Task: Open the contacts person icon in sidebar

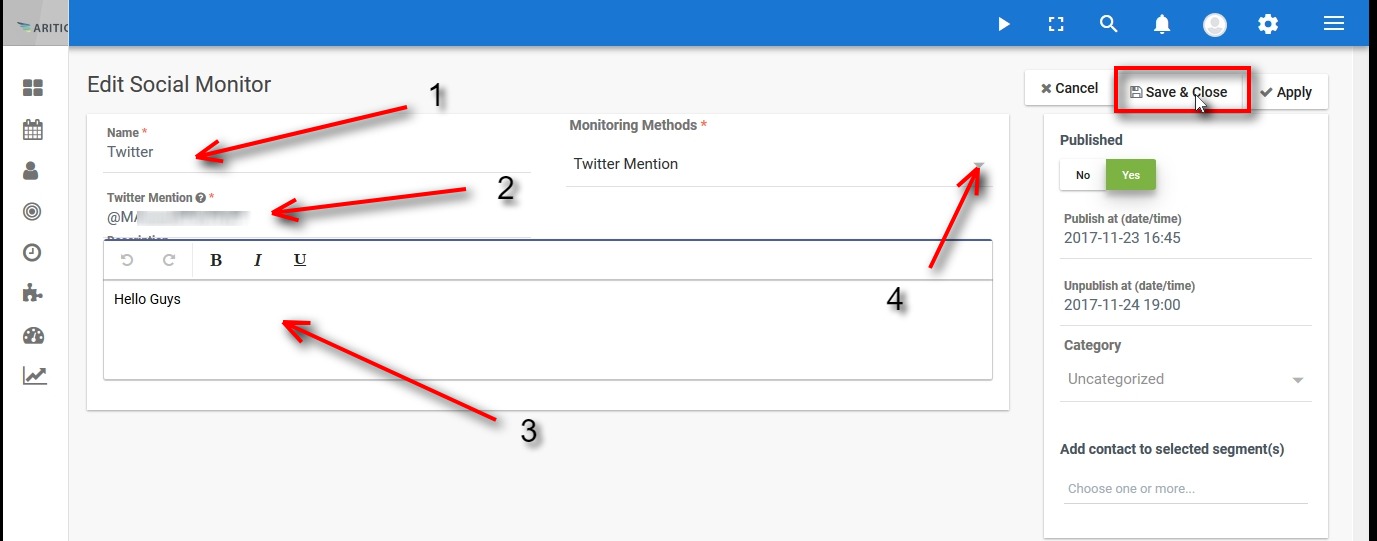Action: [x=31, y=170]
